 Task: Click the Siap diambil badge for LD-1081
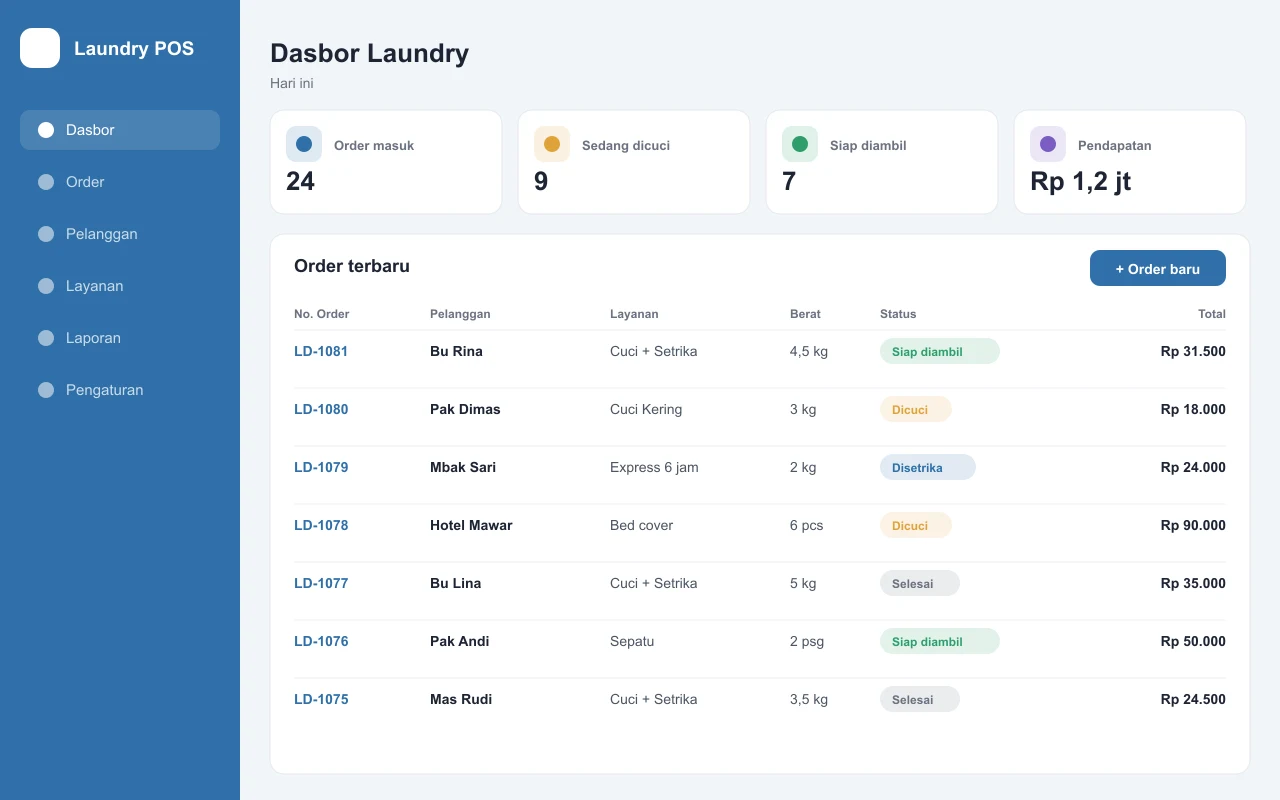pos(940,351)
